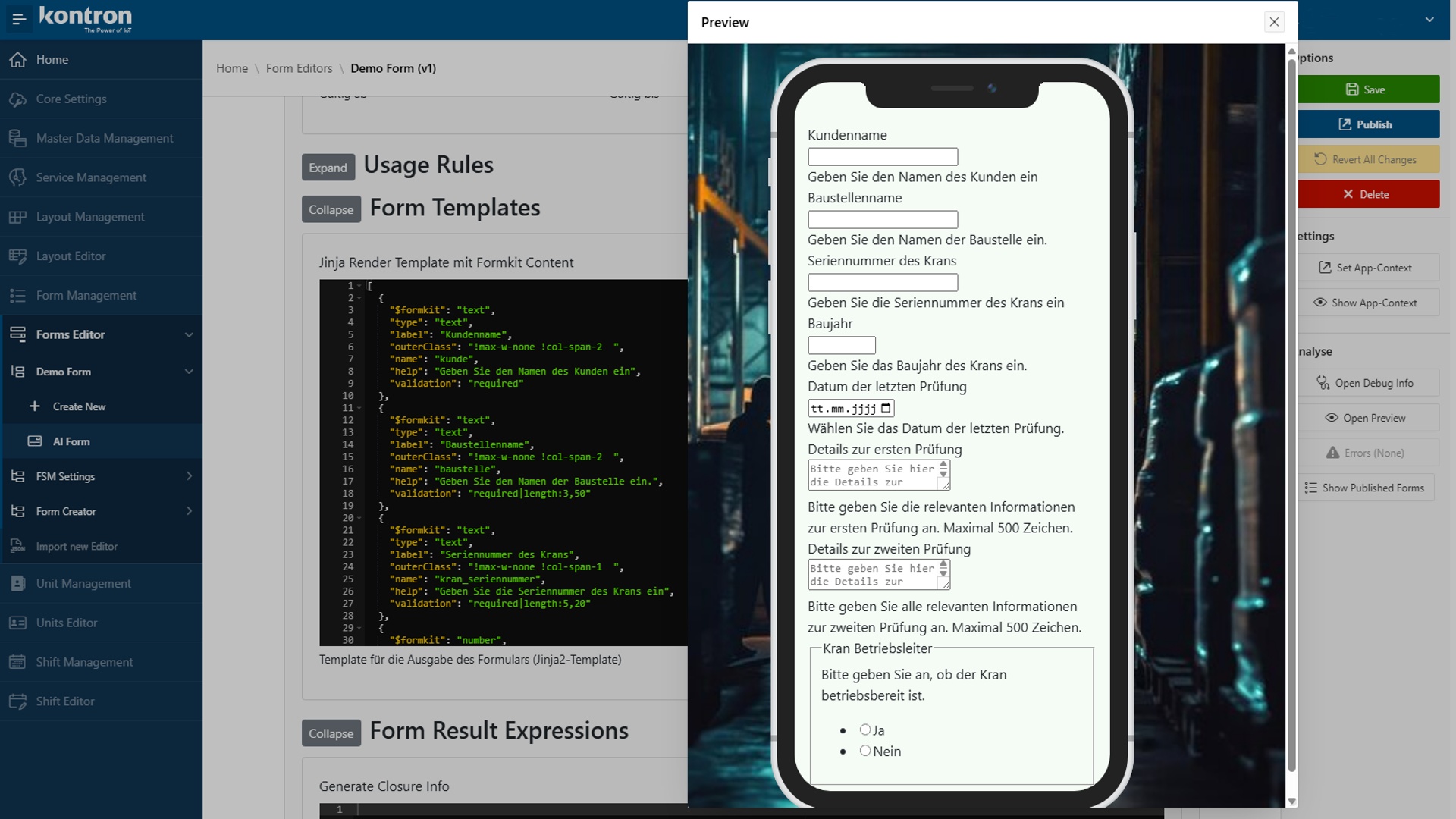Collapse the Demo Form tree entry
The width and height of the screenshot is (1456, 819).
point(189,372)
